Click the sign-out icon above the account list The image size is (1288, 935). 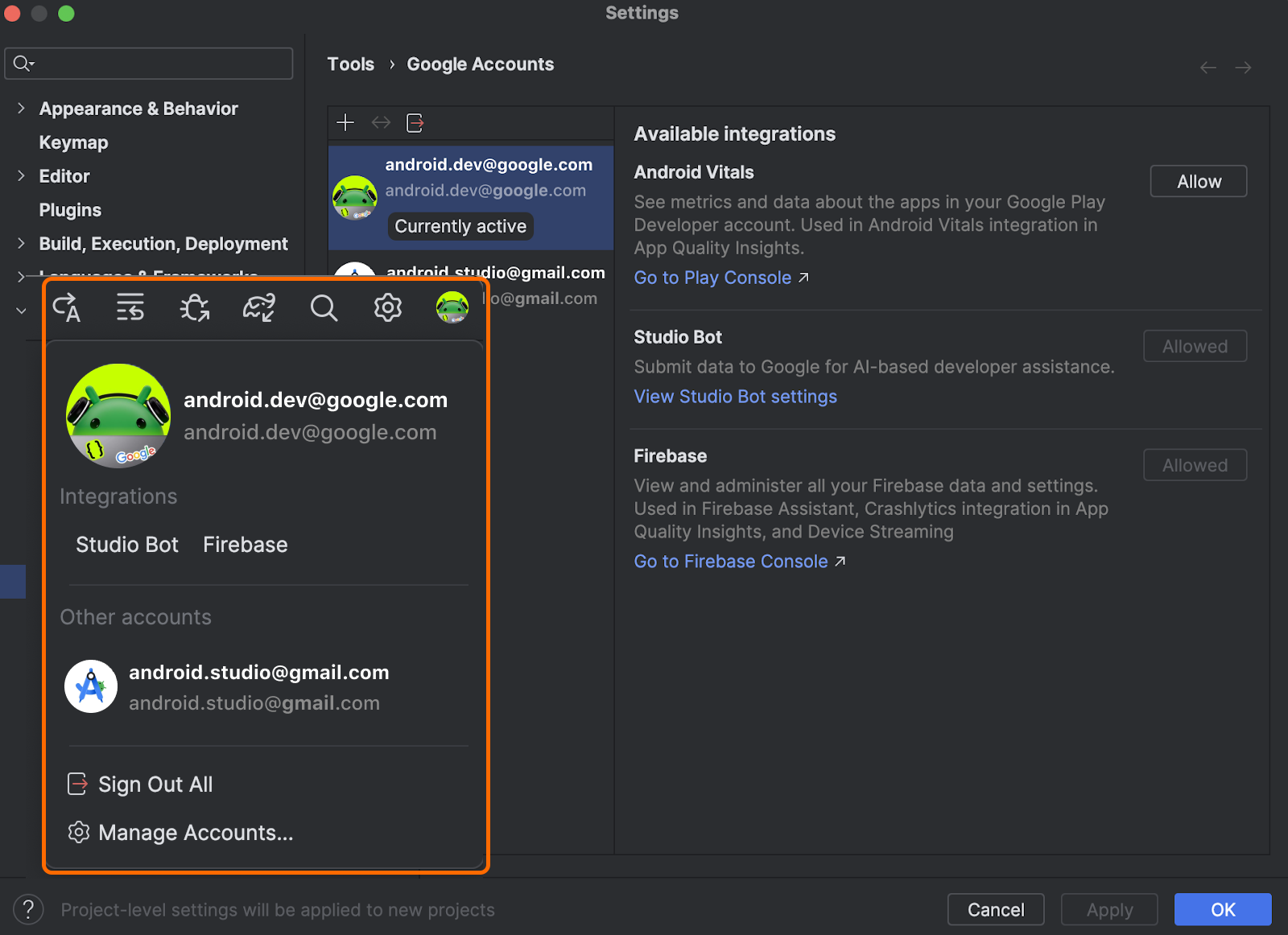pos(415,122)
